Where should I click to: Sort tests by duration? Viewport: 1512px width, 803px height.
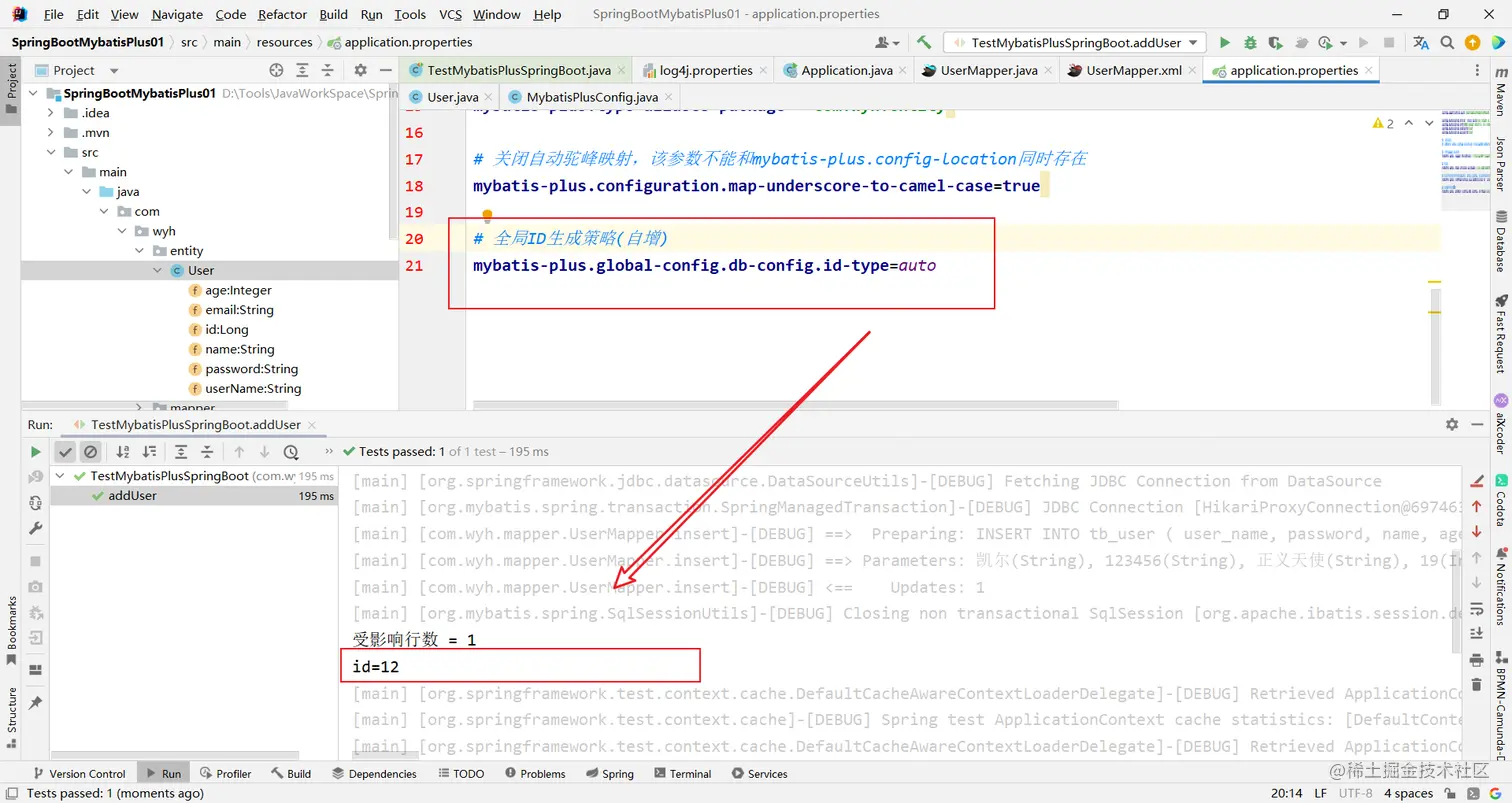coord(149,452)
